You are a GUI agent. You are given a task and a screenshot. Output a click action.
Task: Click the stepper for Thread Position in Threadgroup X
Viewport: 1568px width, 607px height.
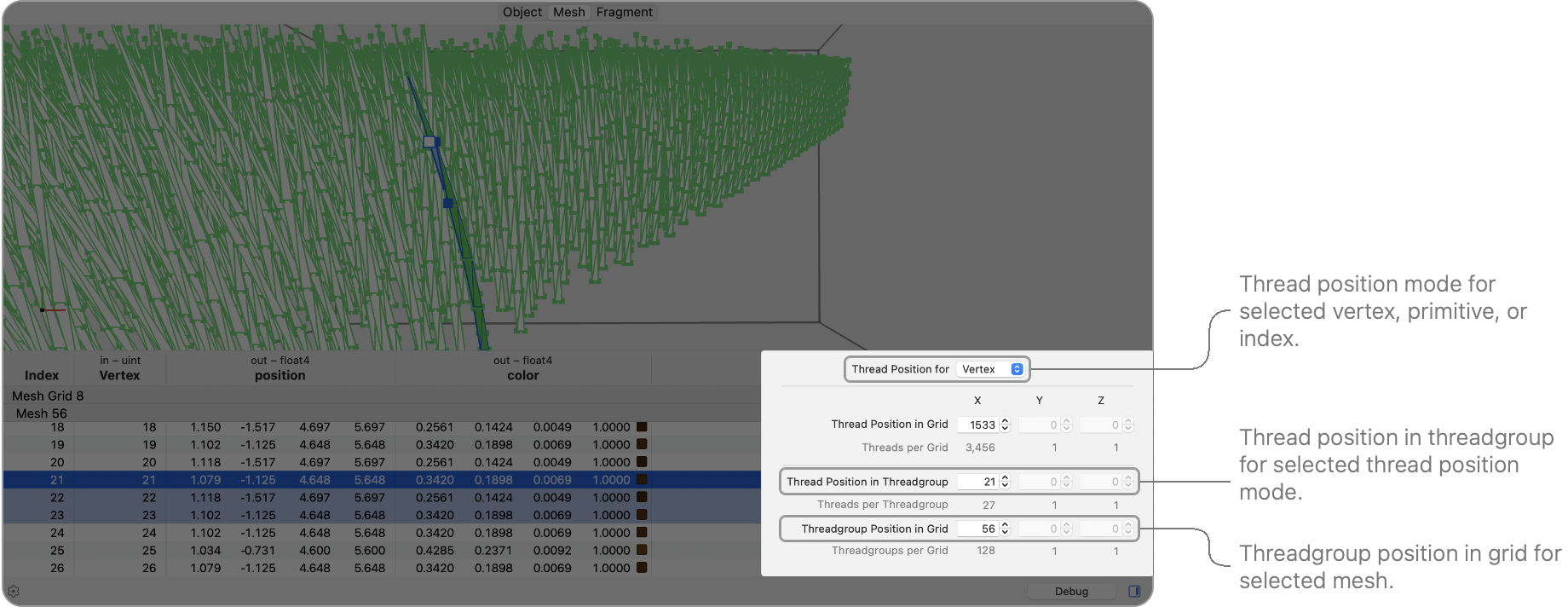(x=1005, y=482)
